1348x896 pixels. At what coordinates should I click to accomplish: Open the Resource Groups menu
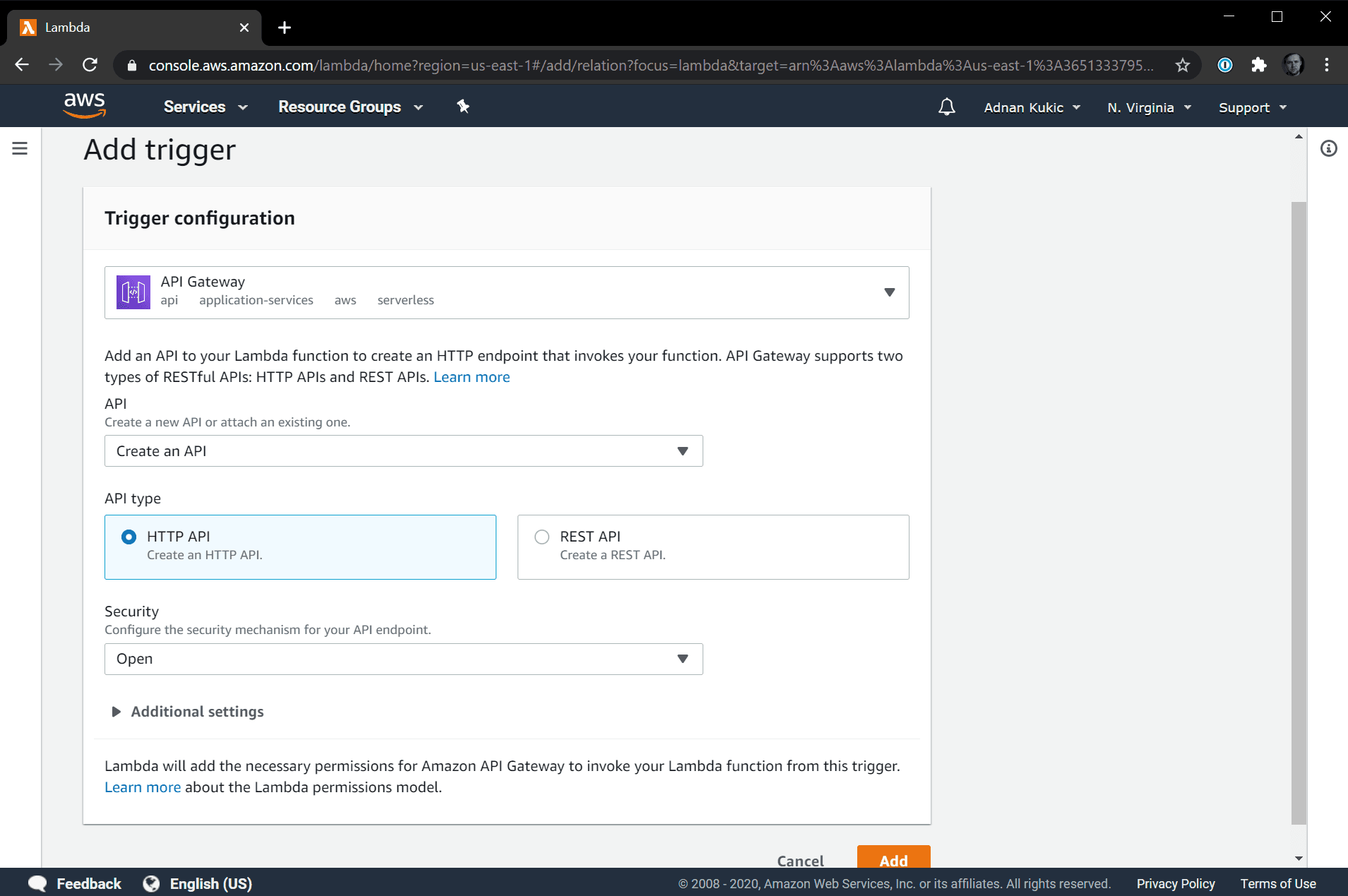[x=350, y=107]
